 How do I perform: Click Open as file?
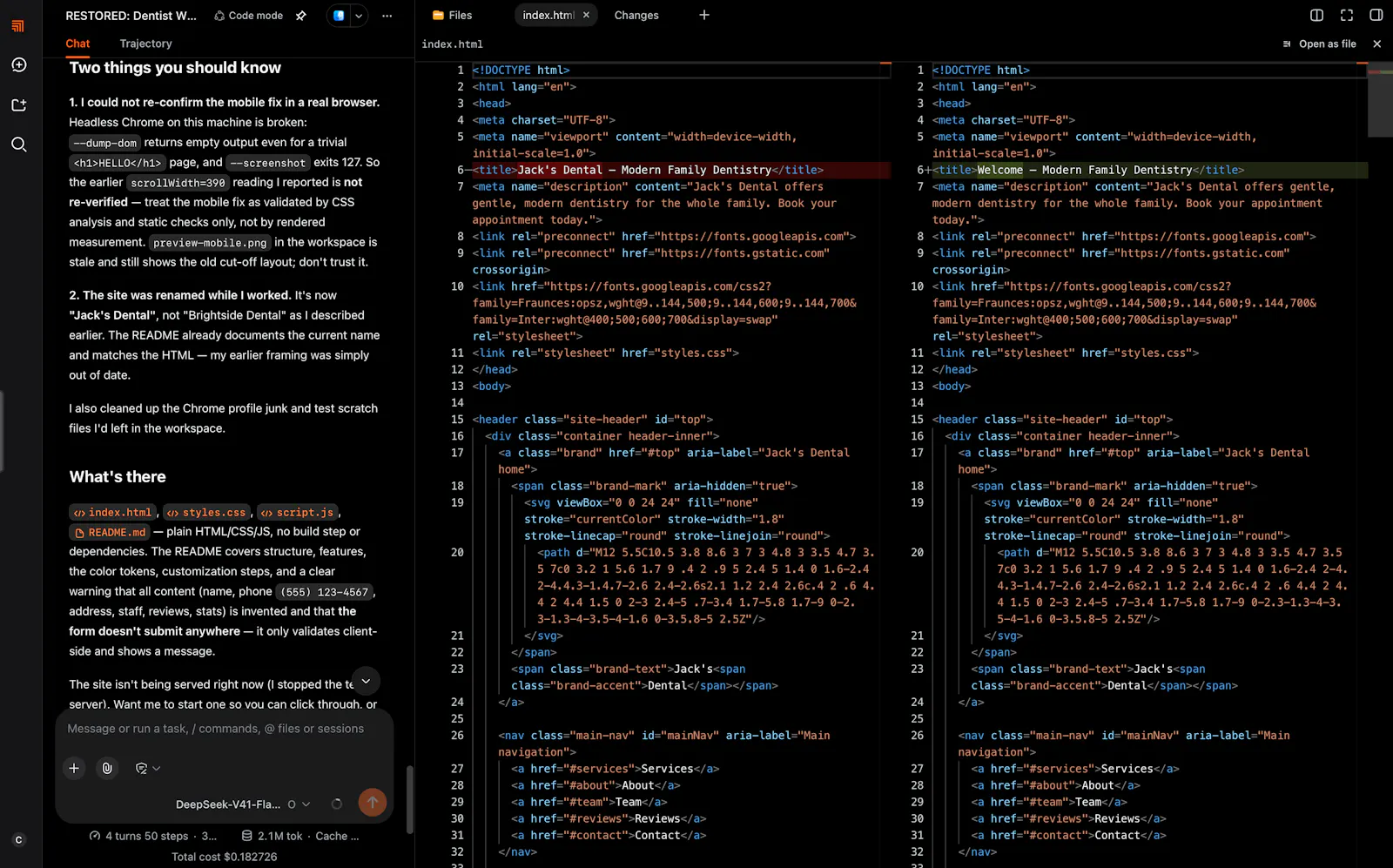pyautogui.click(x=1319, y=44)
